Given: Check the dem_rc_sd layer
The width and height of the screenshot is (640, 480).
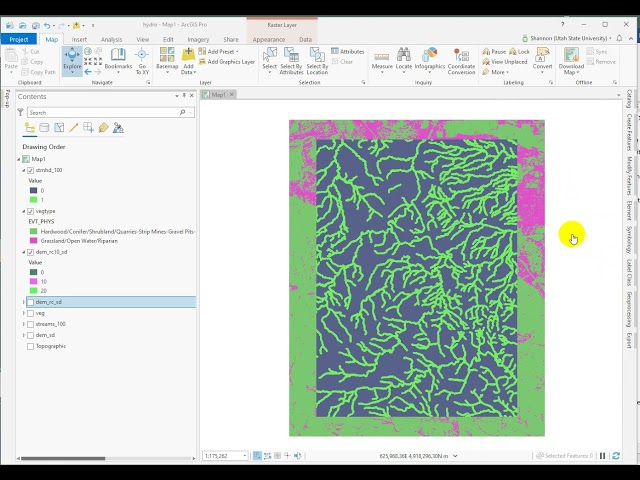Looking at the screenshot, I should [30, 302].
